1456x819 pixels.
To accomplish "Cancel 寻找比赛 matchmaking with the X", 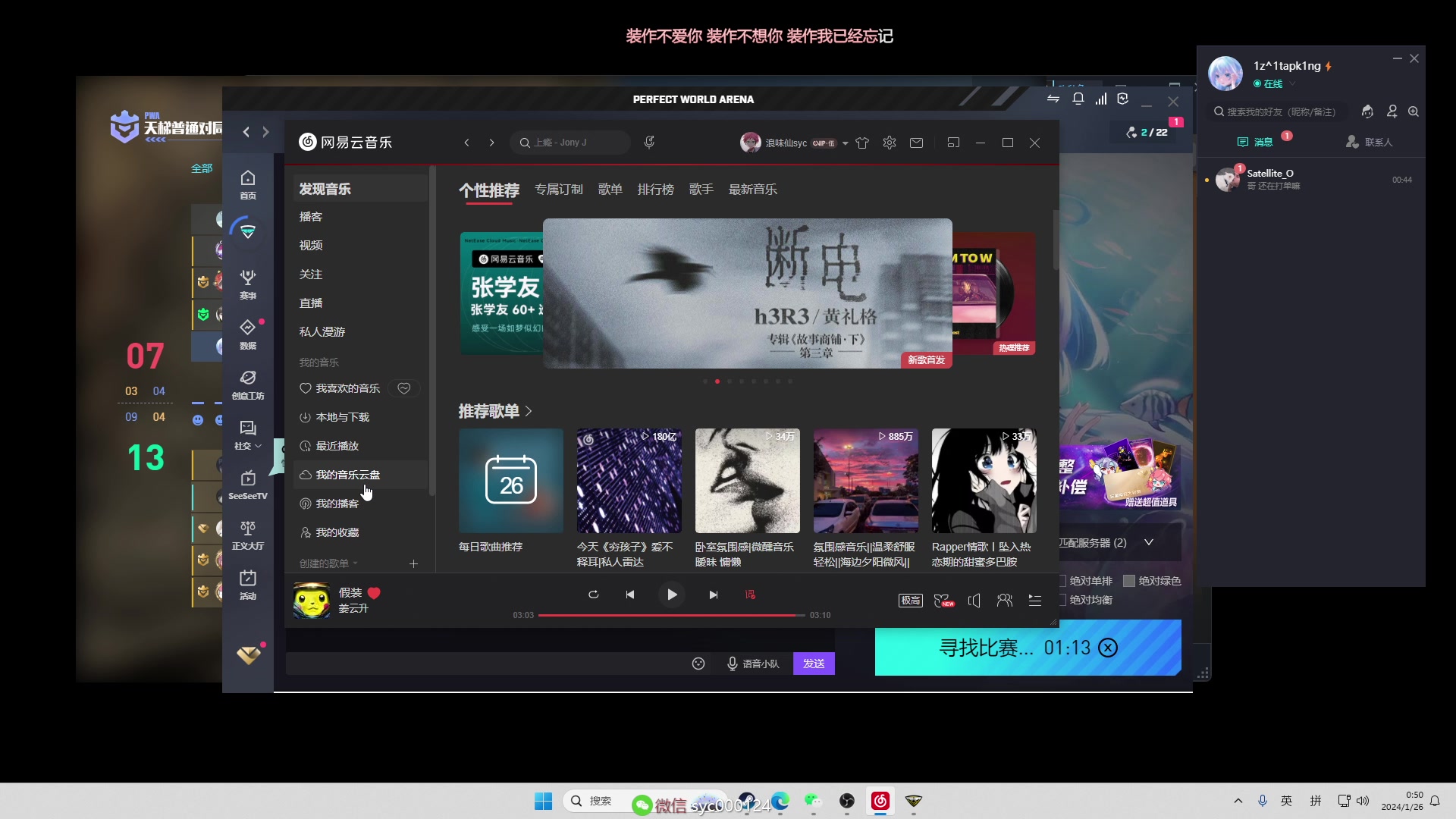I will point(1108,648).
